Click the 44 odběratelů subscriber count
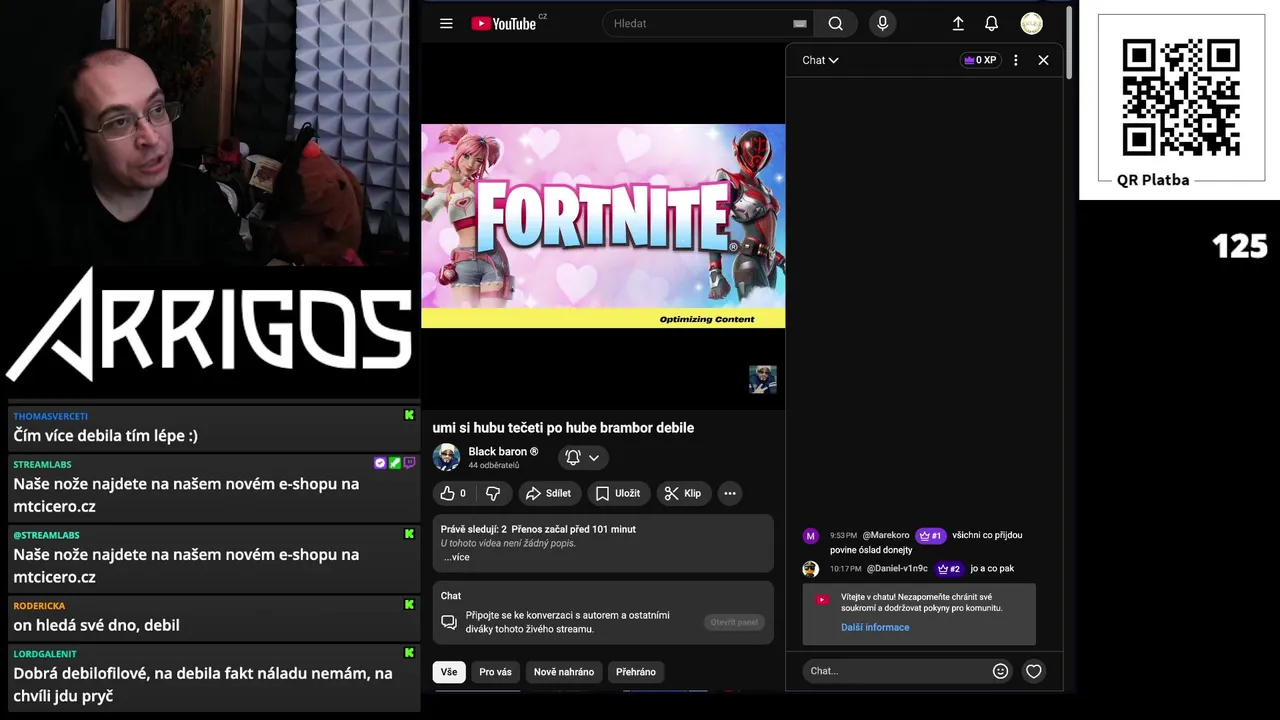 (493, 466)
